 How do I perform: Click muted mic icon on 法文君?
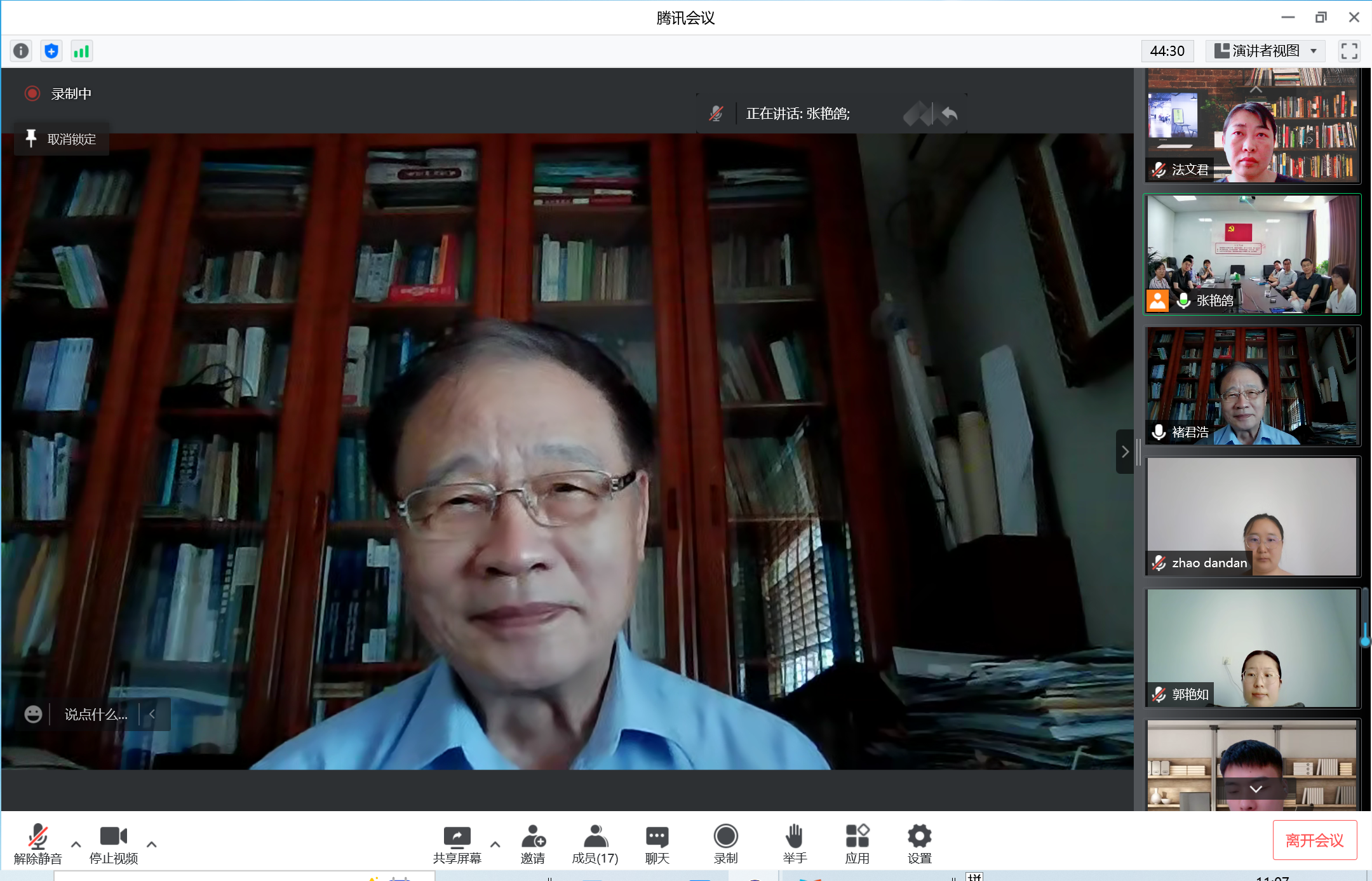click(1159, 170)
